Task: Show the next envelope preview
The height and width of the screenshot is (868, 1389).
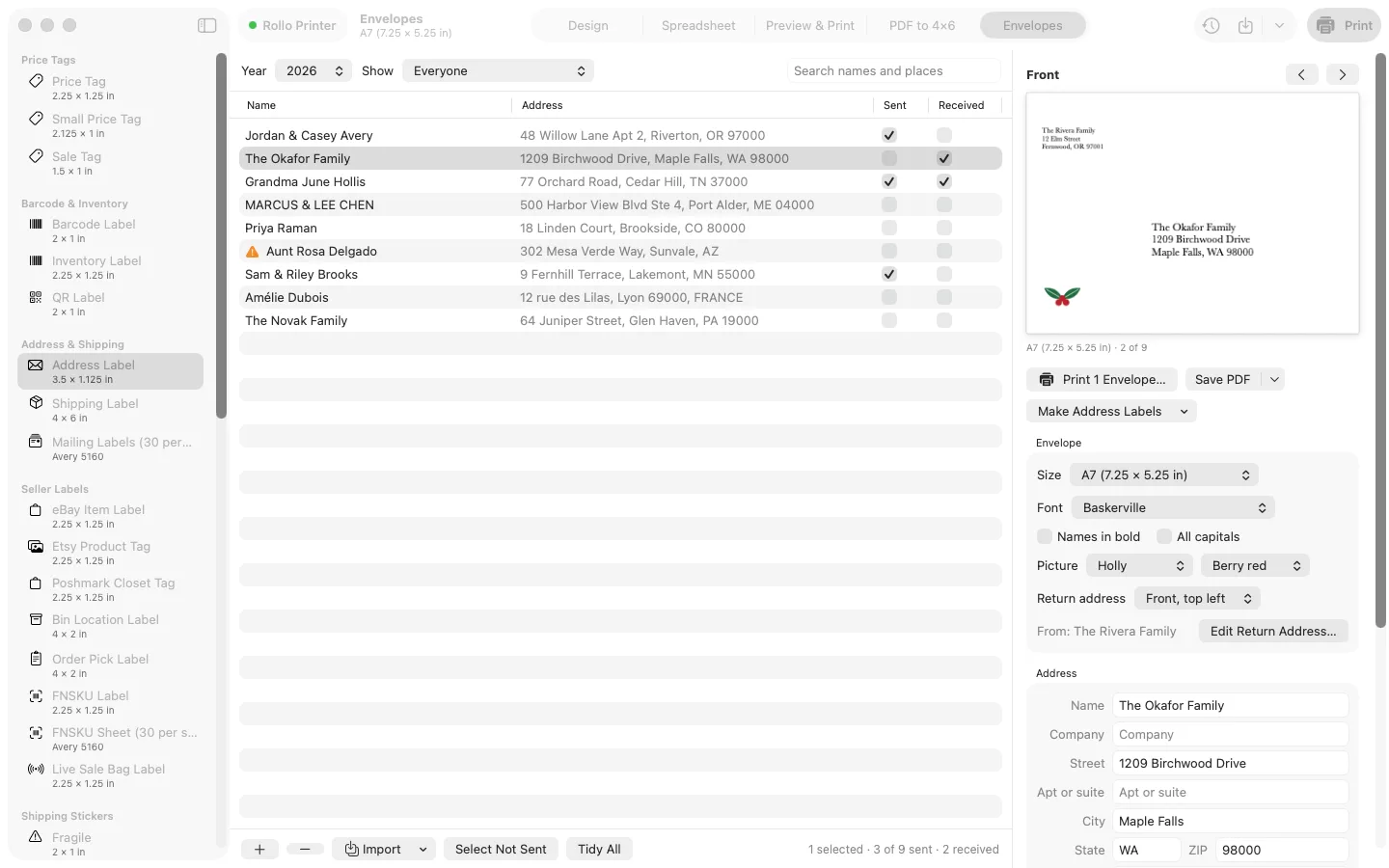Action: click(1343, 74)
